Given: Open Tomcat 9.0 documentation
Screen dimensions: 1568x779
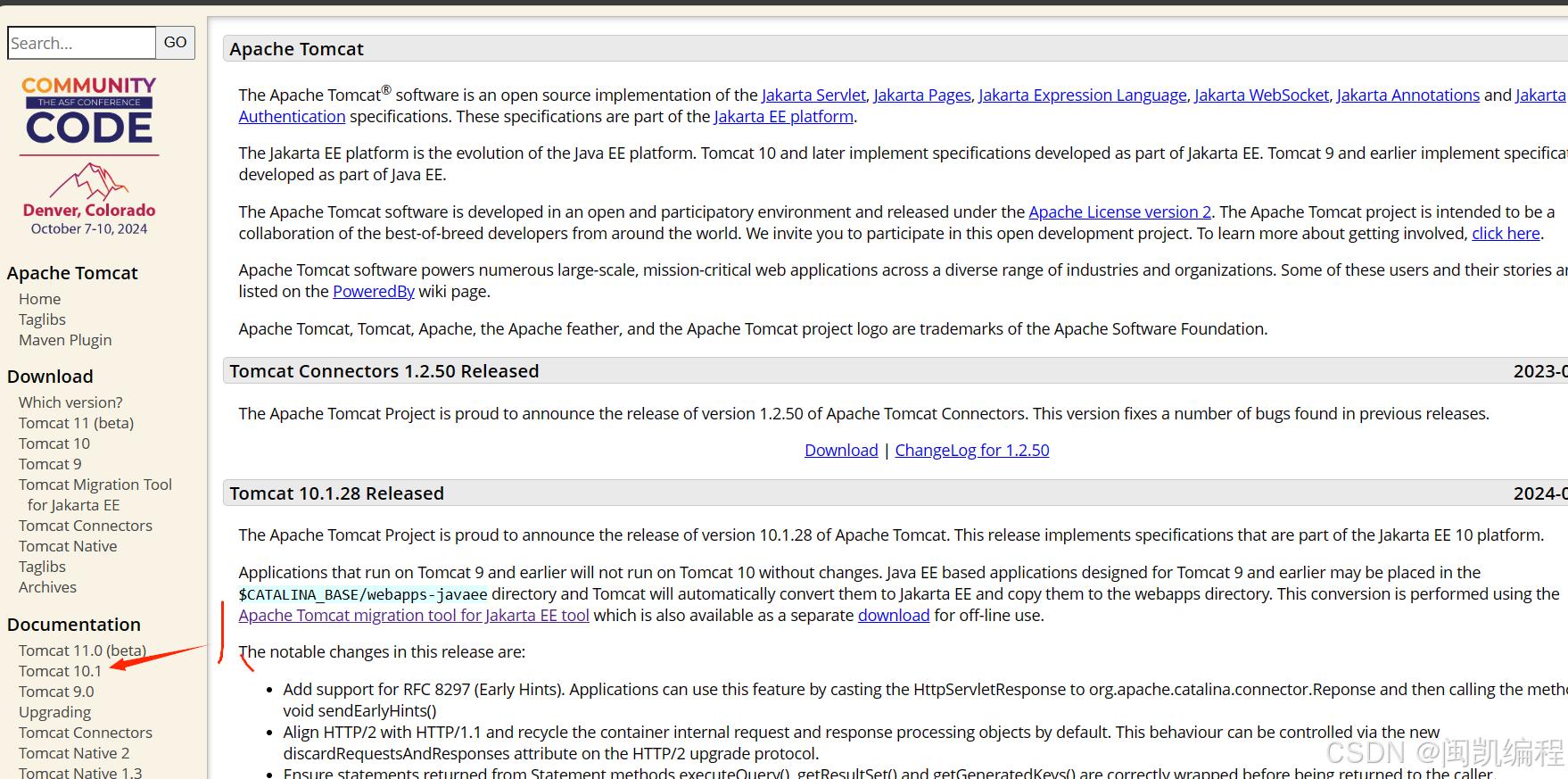Looking at the screenshot, I should click(56, 692).
